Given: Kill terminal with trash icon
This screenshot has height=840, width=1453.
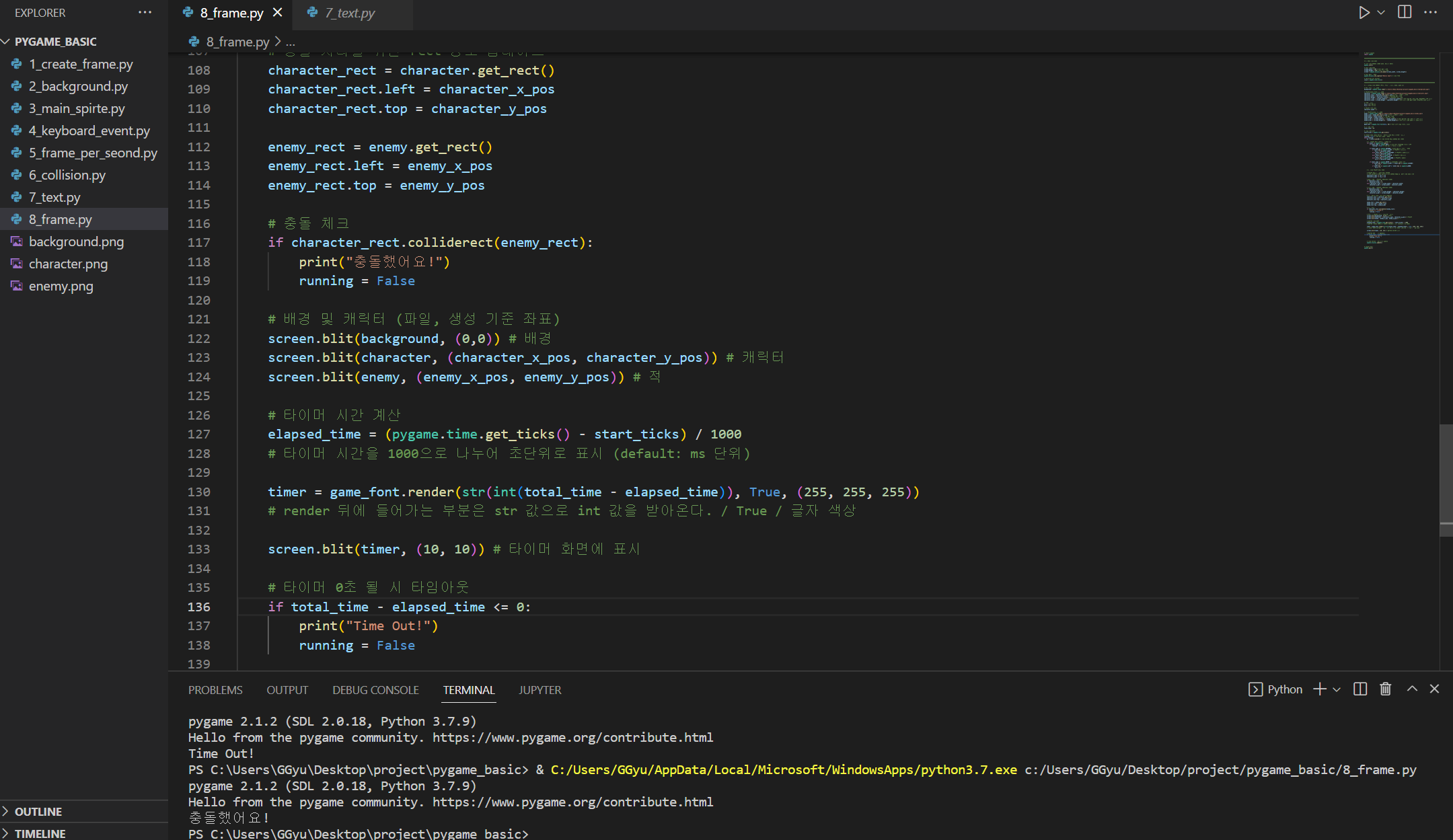Looking at the screenshot, I should pos(1386,689).
